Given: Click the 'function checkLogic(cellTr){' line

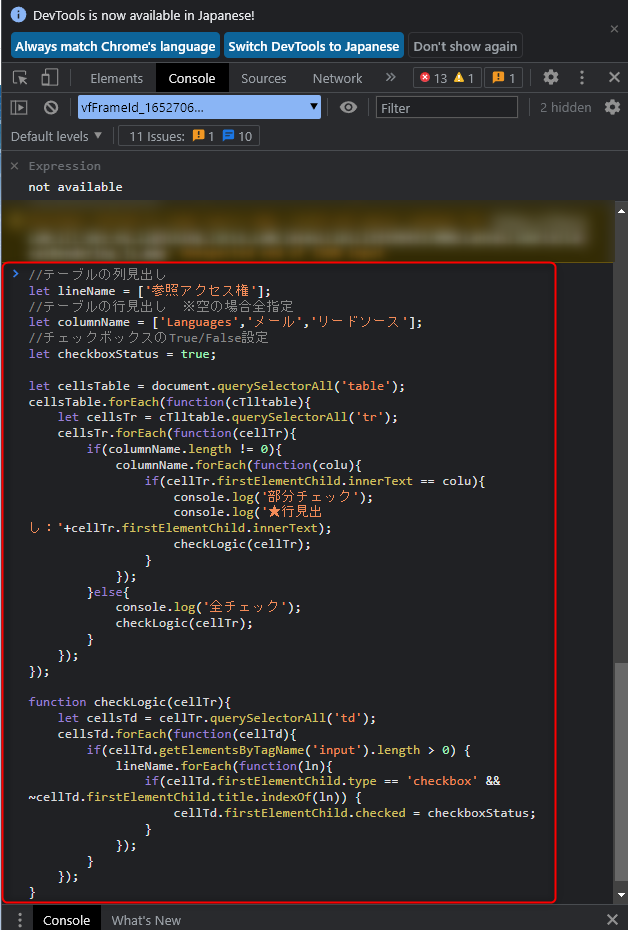Looking at the screenshot, I should coord(129,702).
